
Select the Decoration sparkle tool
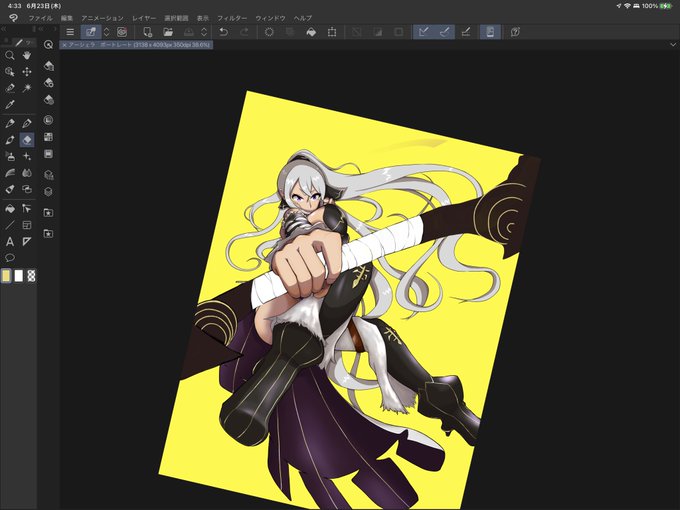[x=27, y=157]
